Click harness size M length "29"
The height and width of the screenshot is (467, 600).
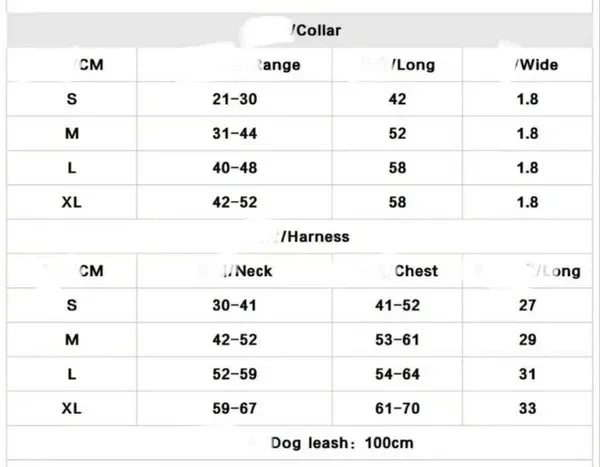click(x=528, y=340)
